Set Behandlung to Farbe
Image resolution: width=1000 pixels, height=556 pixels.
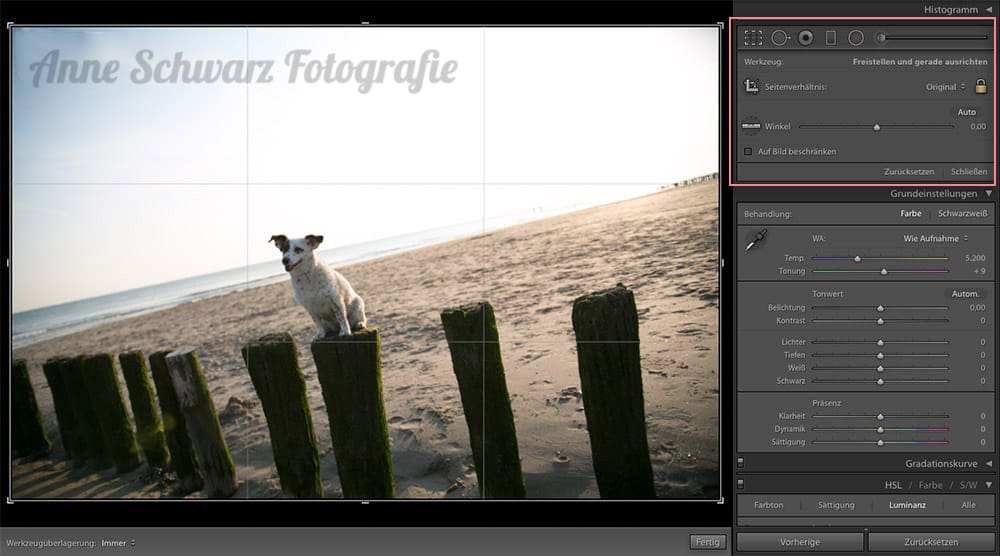[x=911, y=214]
